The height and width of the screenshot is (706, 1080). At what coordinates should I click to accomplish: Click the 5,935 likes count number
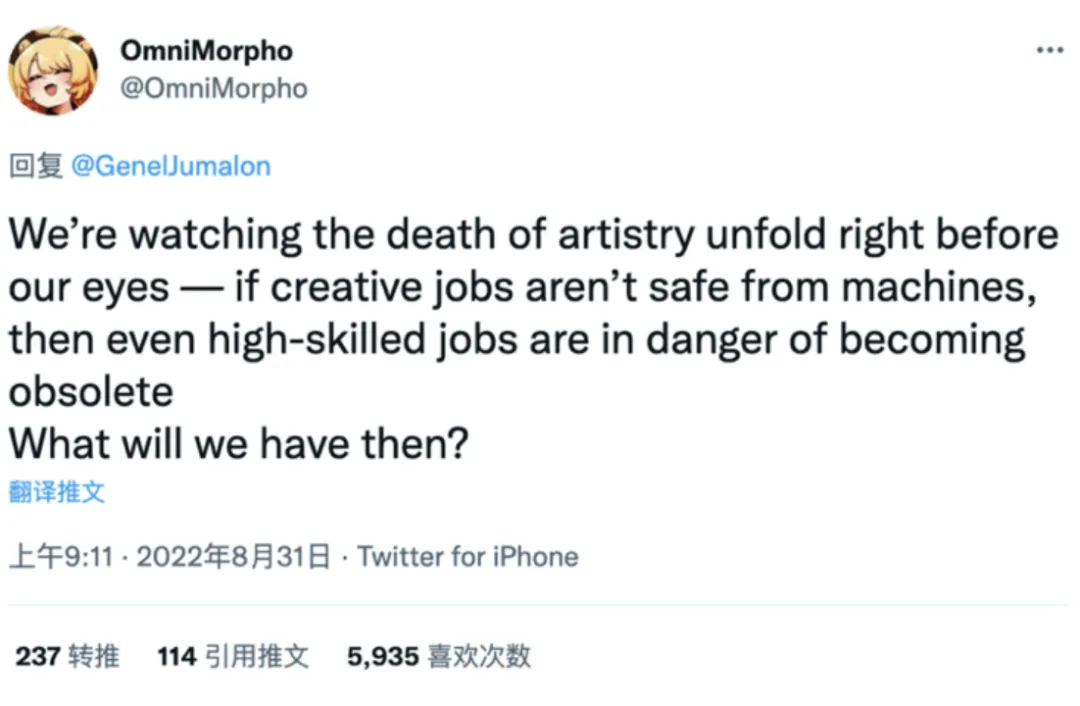(382, 656)
